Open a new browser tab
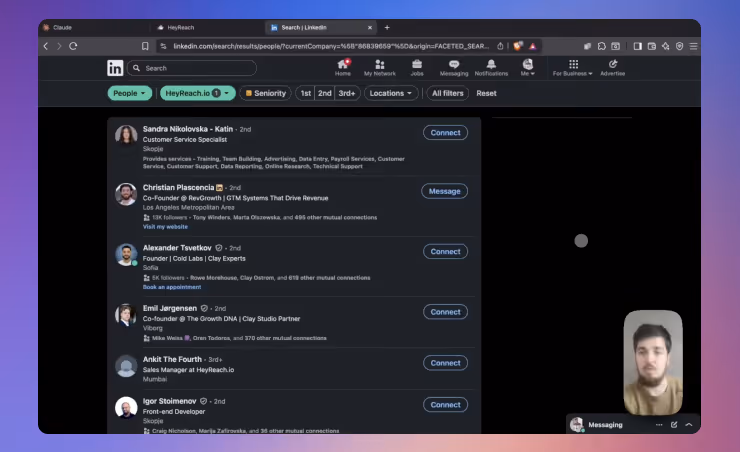 (387, 27)
